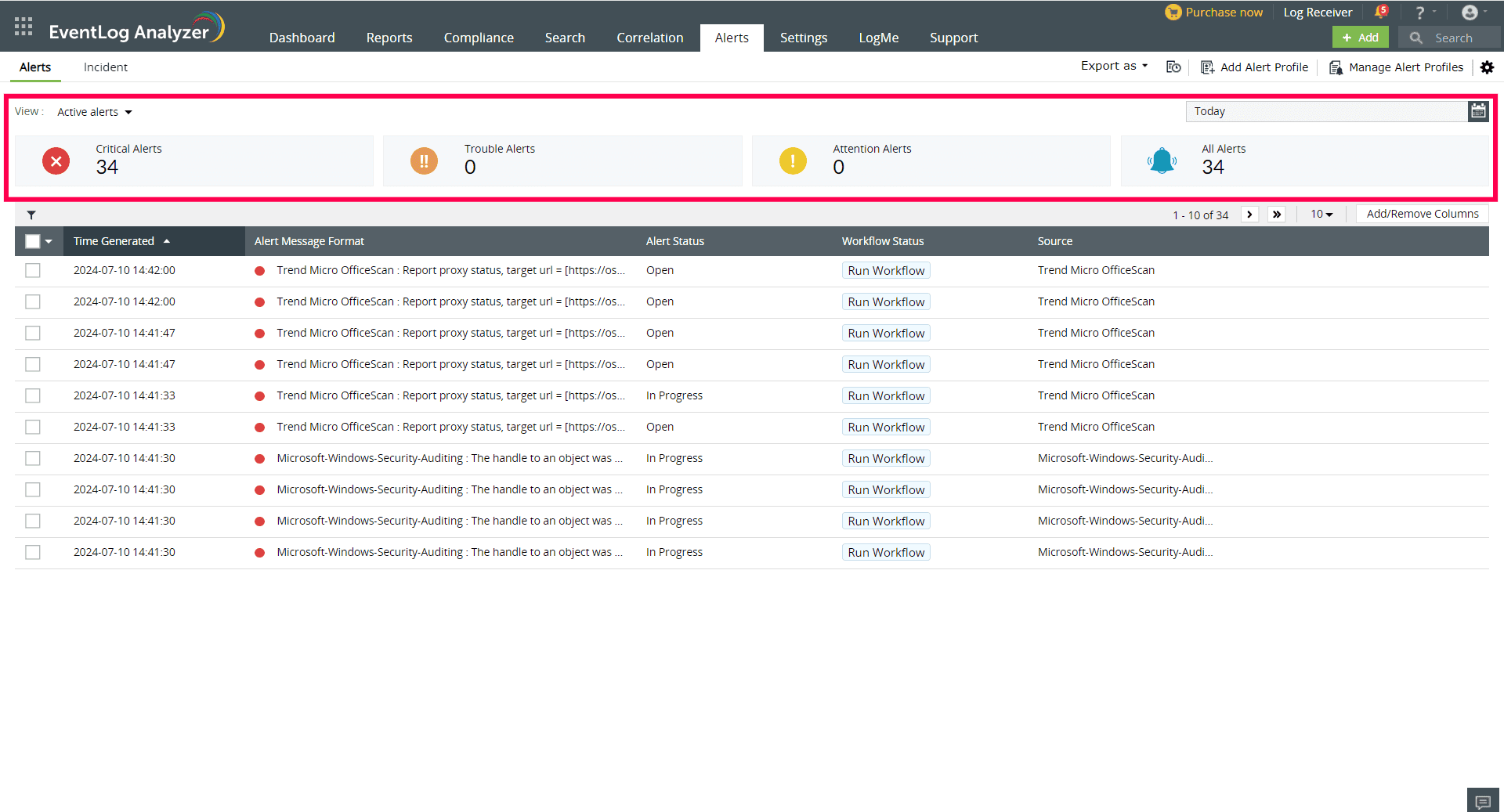Switch to the Incident tab

point(105,67)
